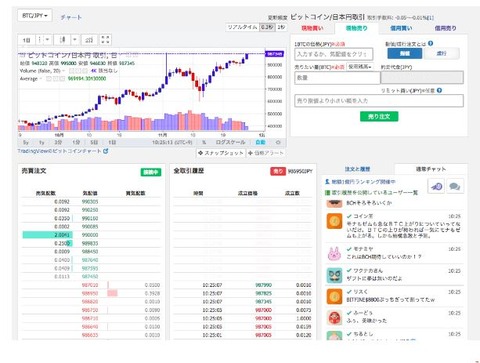Switch to the 注文と履歴 tab
Screen dimensions: 480x363
(x=357, y=169)
